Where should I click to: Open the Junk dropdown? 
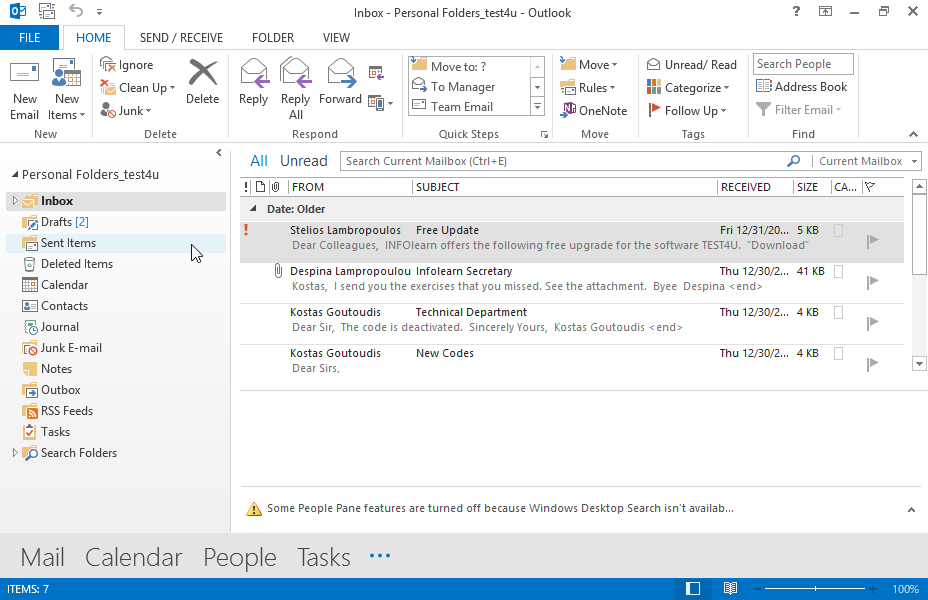(126, 111)
